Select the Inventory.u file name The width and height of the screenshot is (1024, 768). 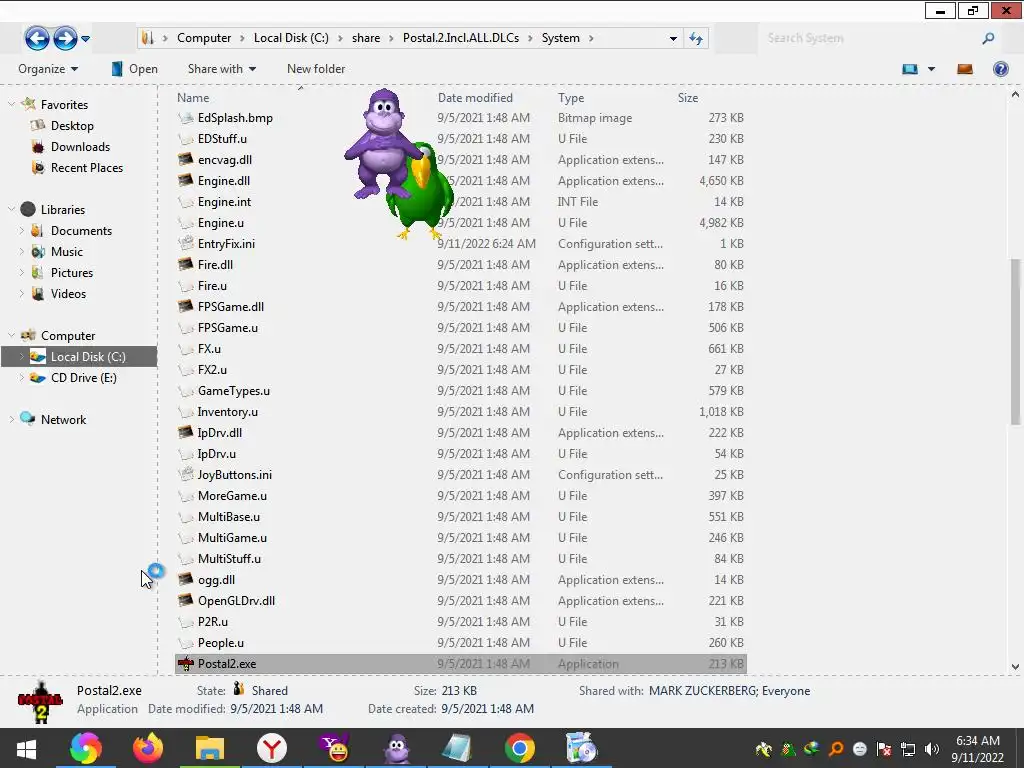tap(227, 411)
